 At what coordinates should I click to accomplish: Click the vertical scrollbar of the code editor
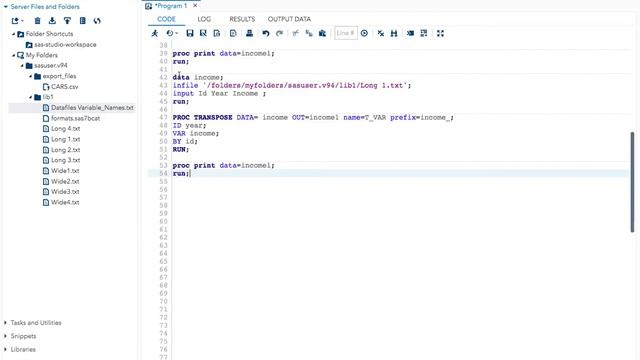632,182
